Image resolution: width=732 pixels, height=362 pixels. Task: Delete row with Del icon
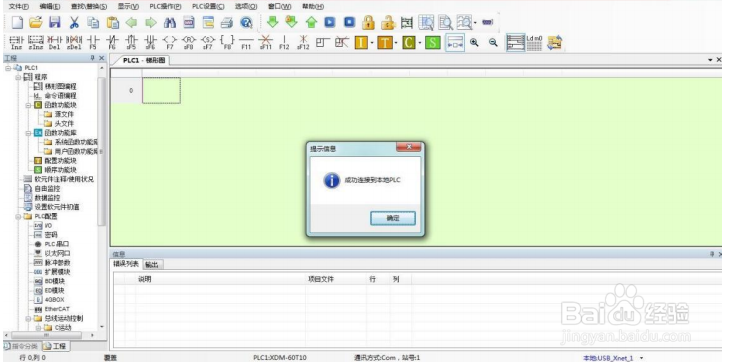point(55,43)
